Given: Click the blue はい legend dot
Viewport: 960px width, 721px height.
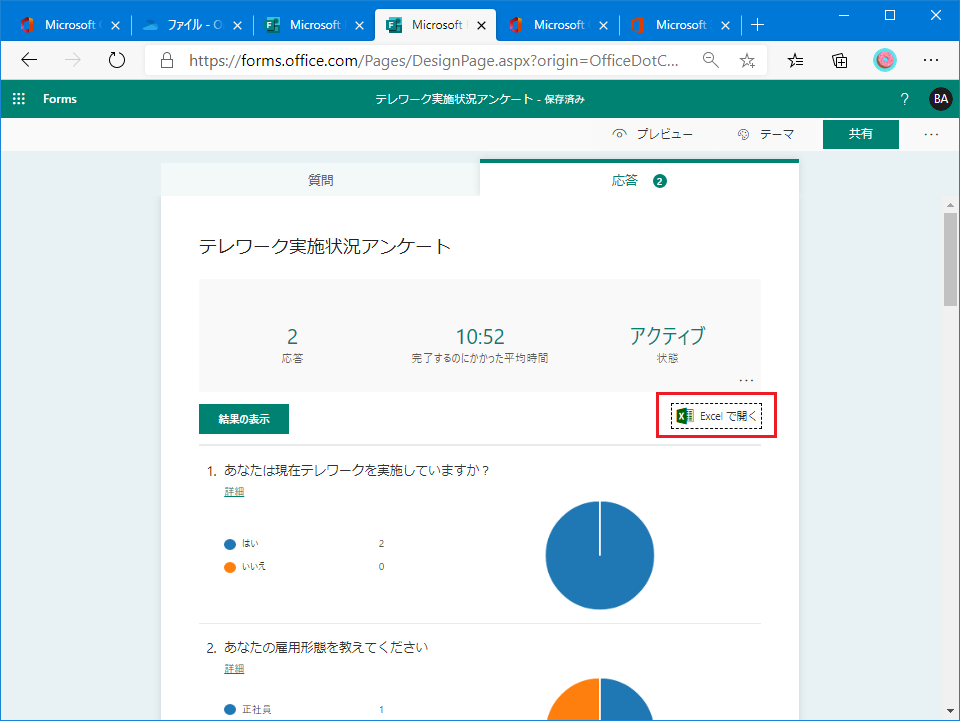Looking at the screenshot, I should [230, 544].
